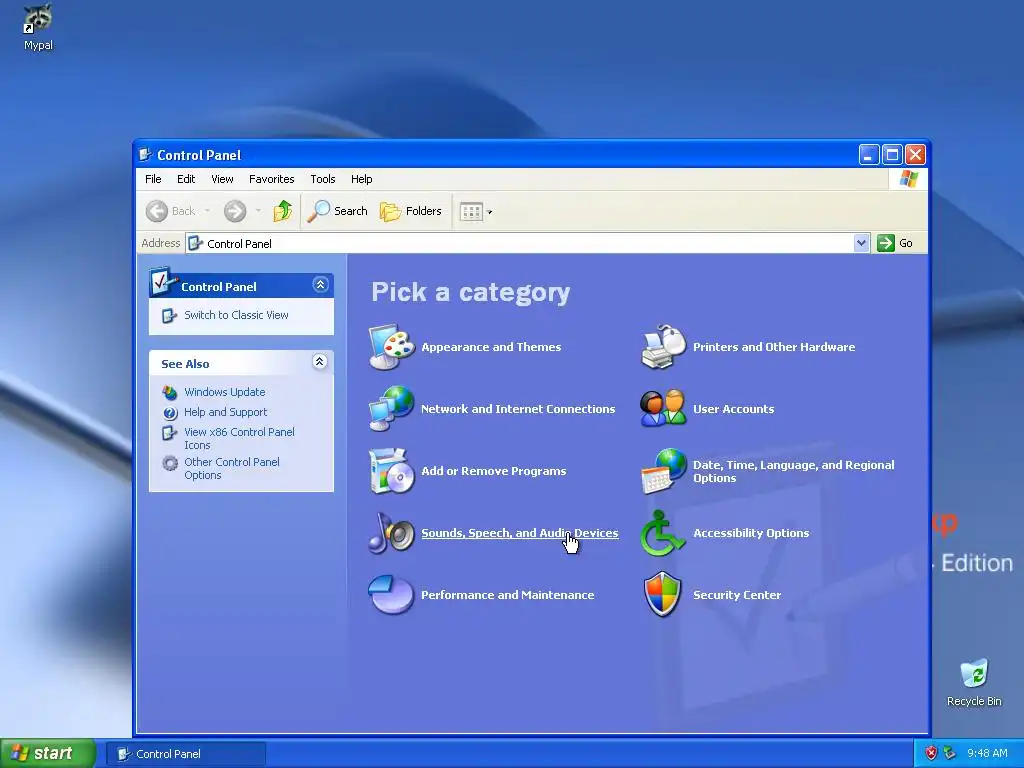Open the Search pane
The image size is (1024, 768).
pyautogui.click(x=338, y=211)
